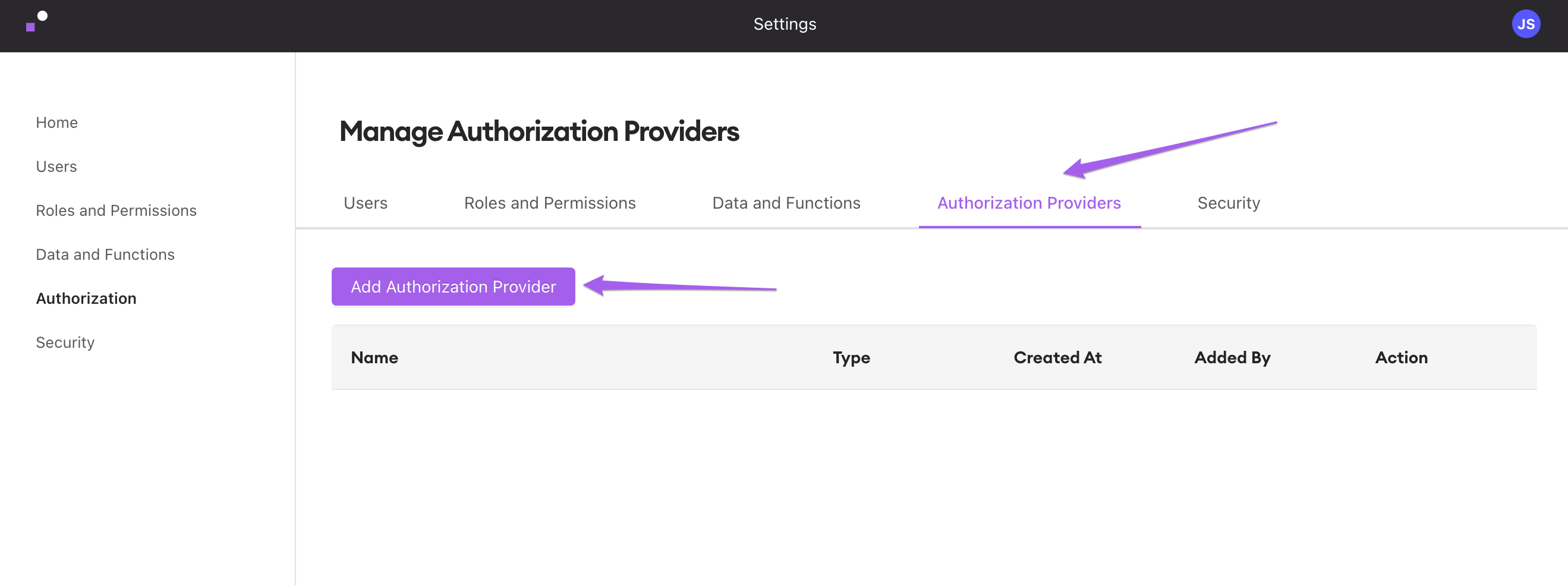
Task: Click the app logo in the top bar
Action: pyautogui.click(x=36, y=21)
